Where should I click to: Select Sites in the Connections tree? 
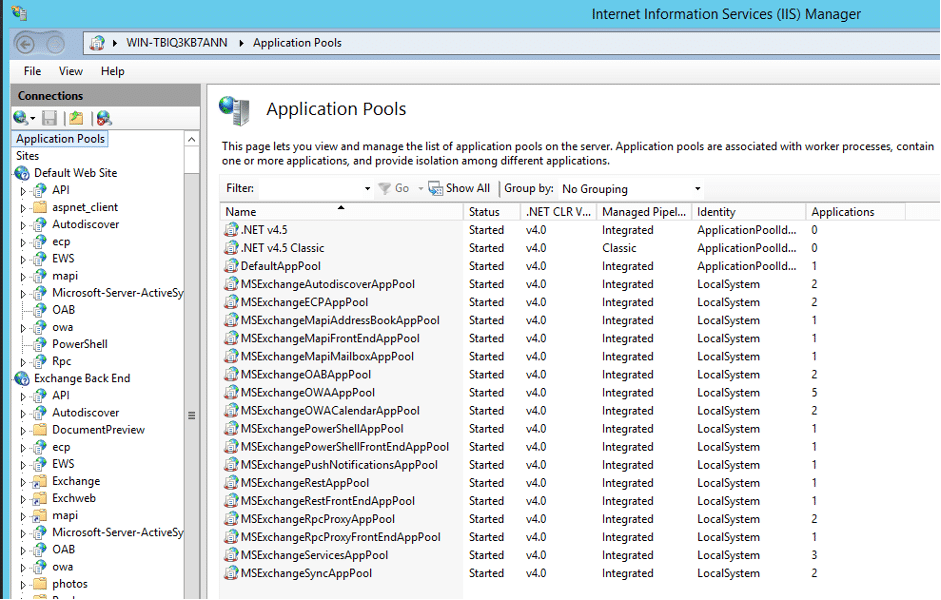[28, 156]
